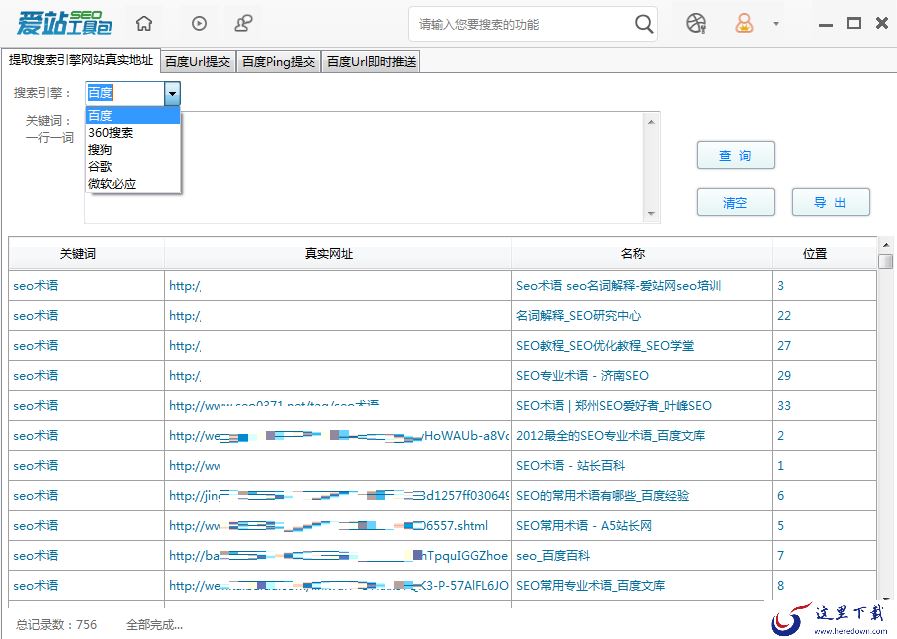Screen dimensions: 897x639
Task: Click the 爱站SEO工具包 logo
Action: tap(64, 23)
